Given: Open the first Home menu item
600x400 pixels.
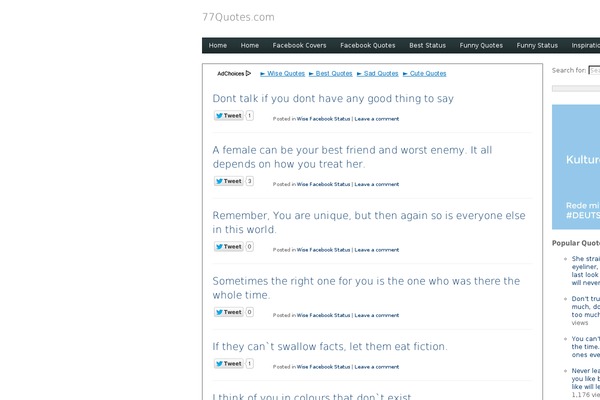Looking at the screenshot, I should 218,46.
